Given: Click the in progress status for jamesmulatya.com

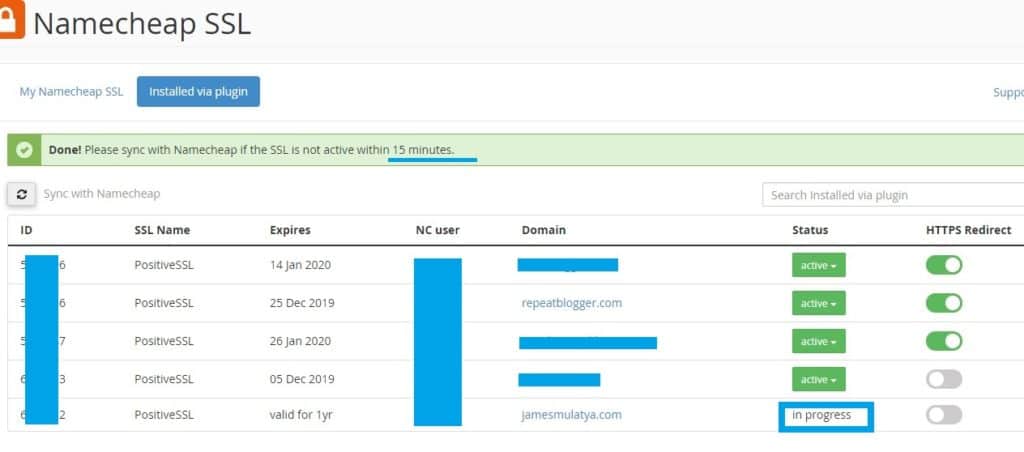Looking at the screenshot, I should tap(822, 415).
